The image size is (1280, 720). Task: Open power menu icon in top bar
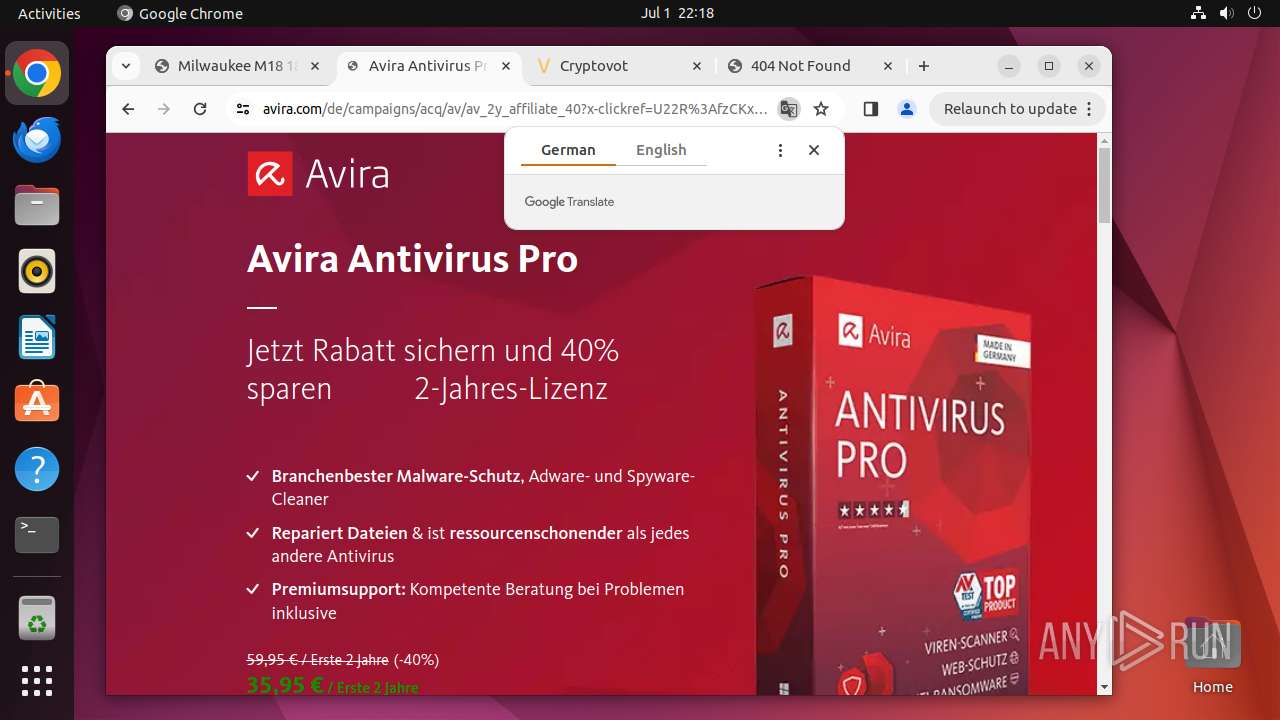(1254, 13)
